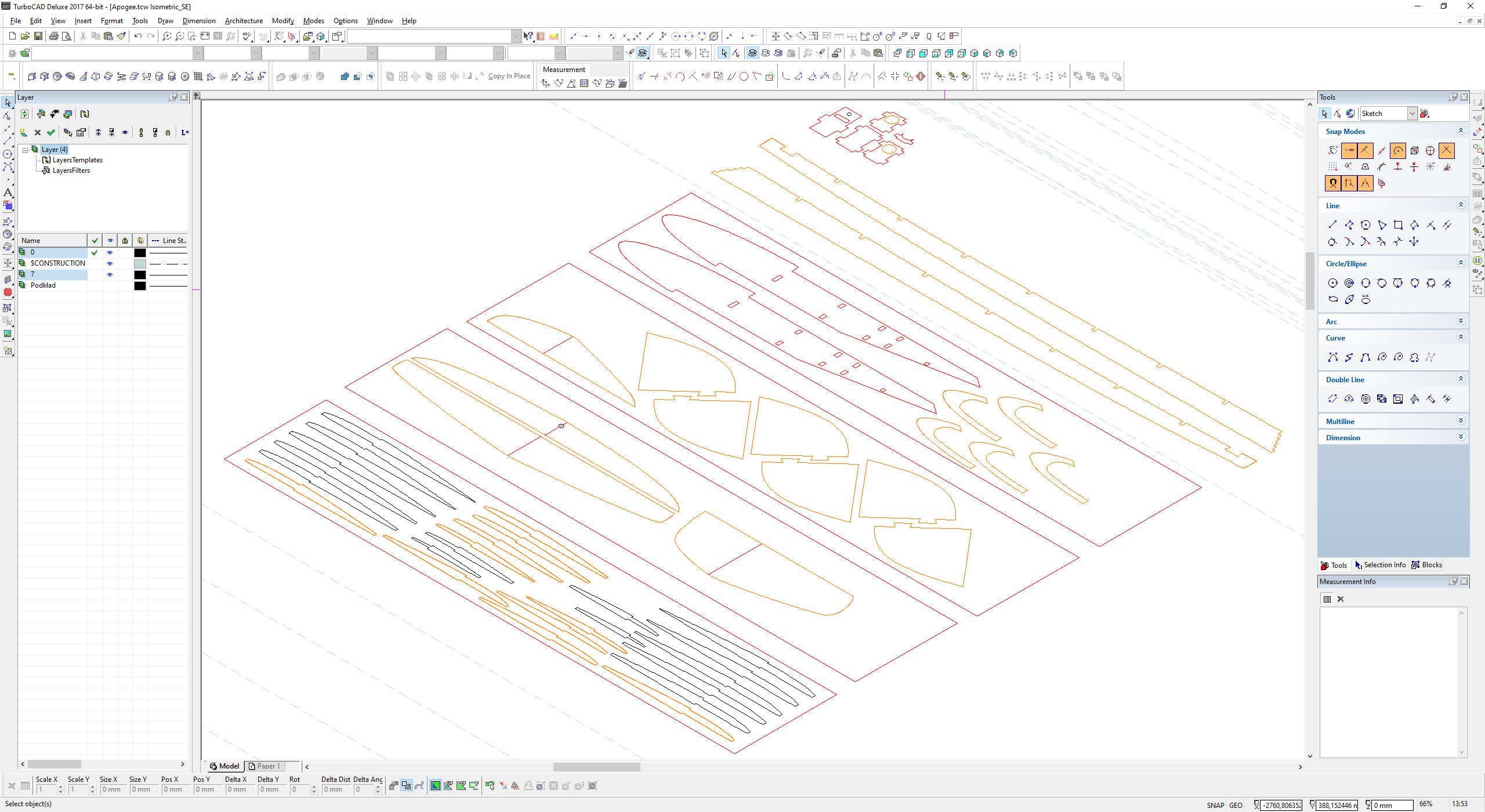Click the Copy In Place button

(x=509, y=76)
